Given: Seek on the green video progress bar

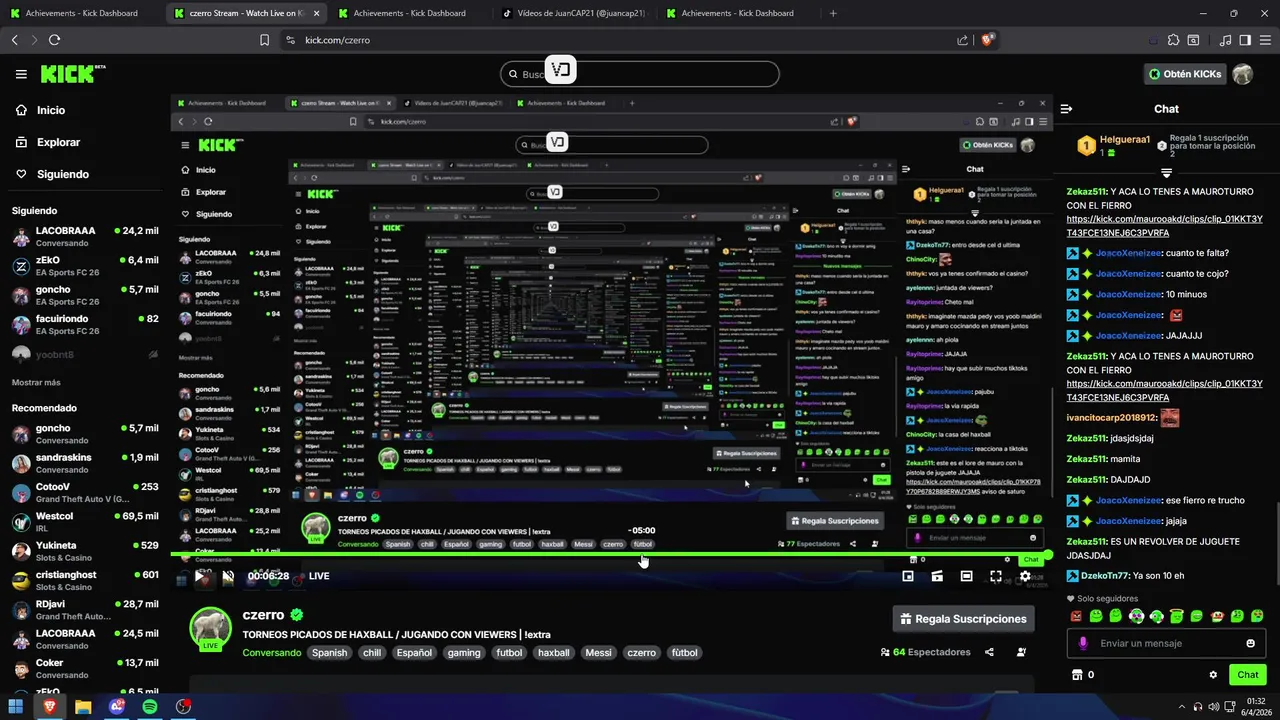Looking at the screenshot, I should [610, 555].
